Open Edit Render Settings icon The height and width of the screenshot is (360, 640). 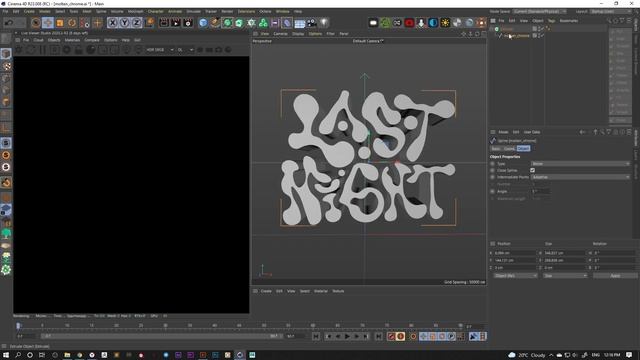tap(188, 23)
